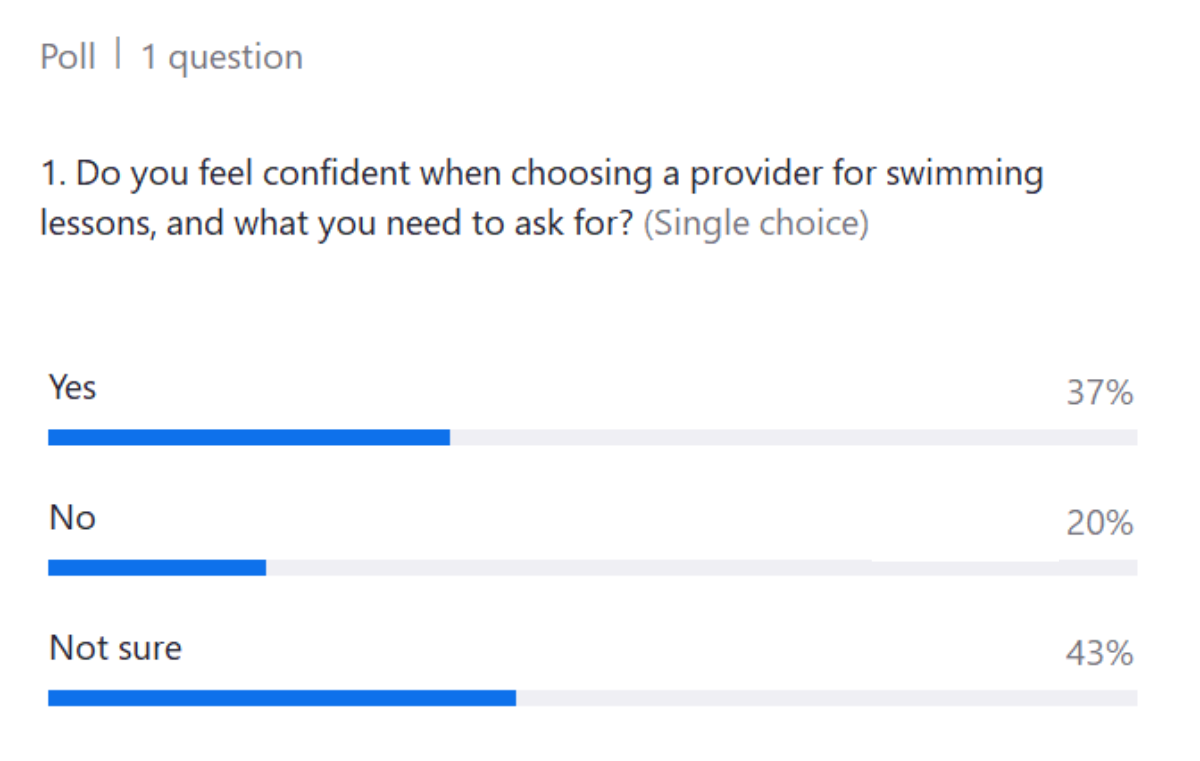Click the gray unfilled part of the Yes bar
This screenshot has height=761, width=1200.
(x=793, y=437)
